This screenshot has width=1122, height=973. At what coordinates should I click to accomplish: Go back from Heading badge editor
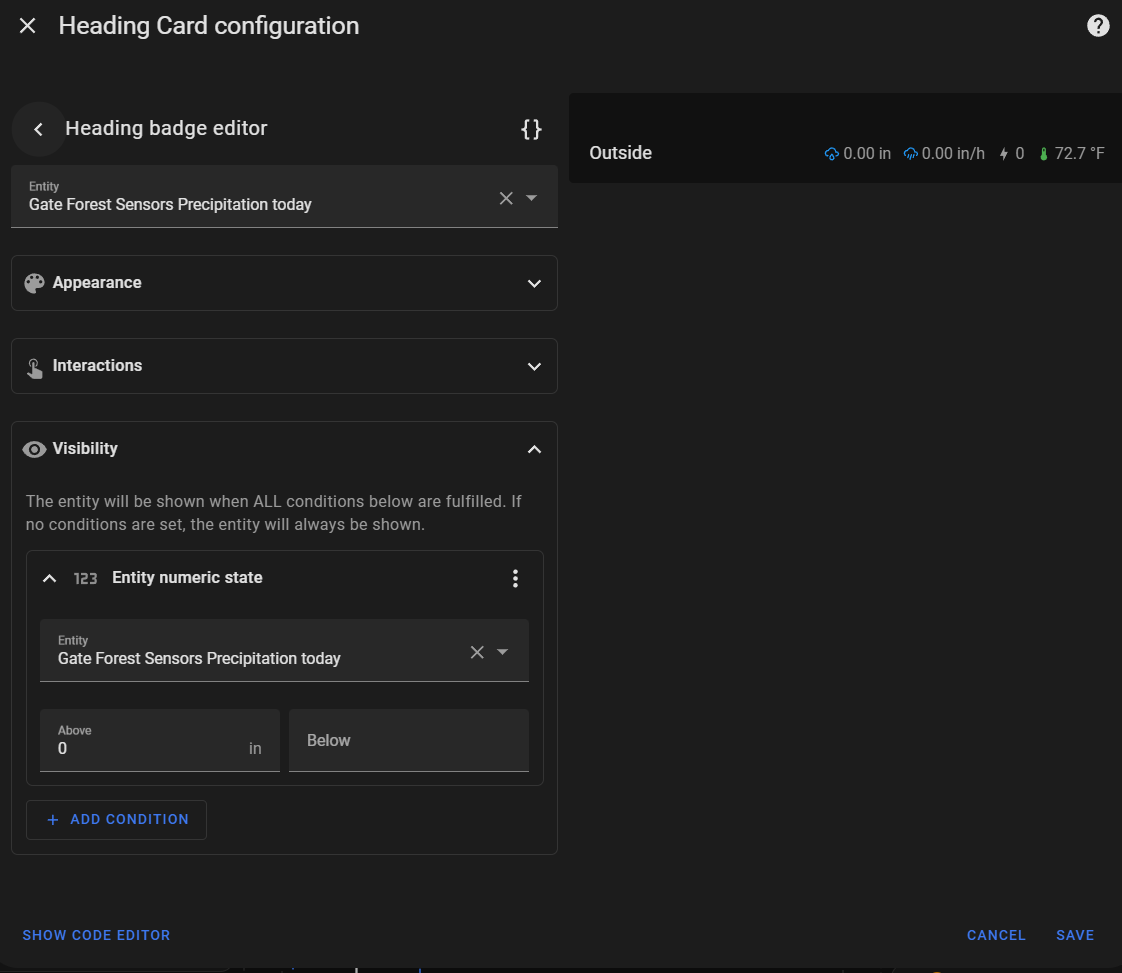[x=38, y=129]
